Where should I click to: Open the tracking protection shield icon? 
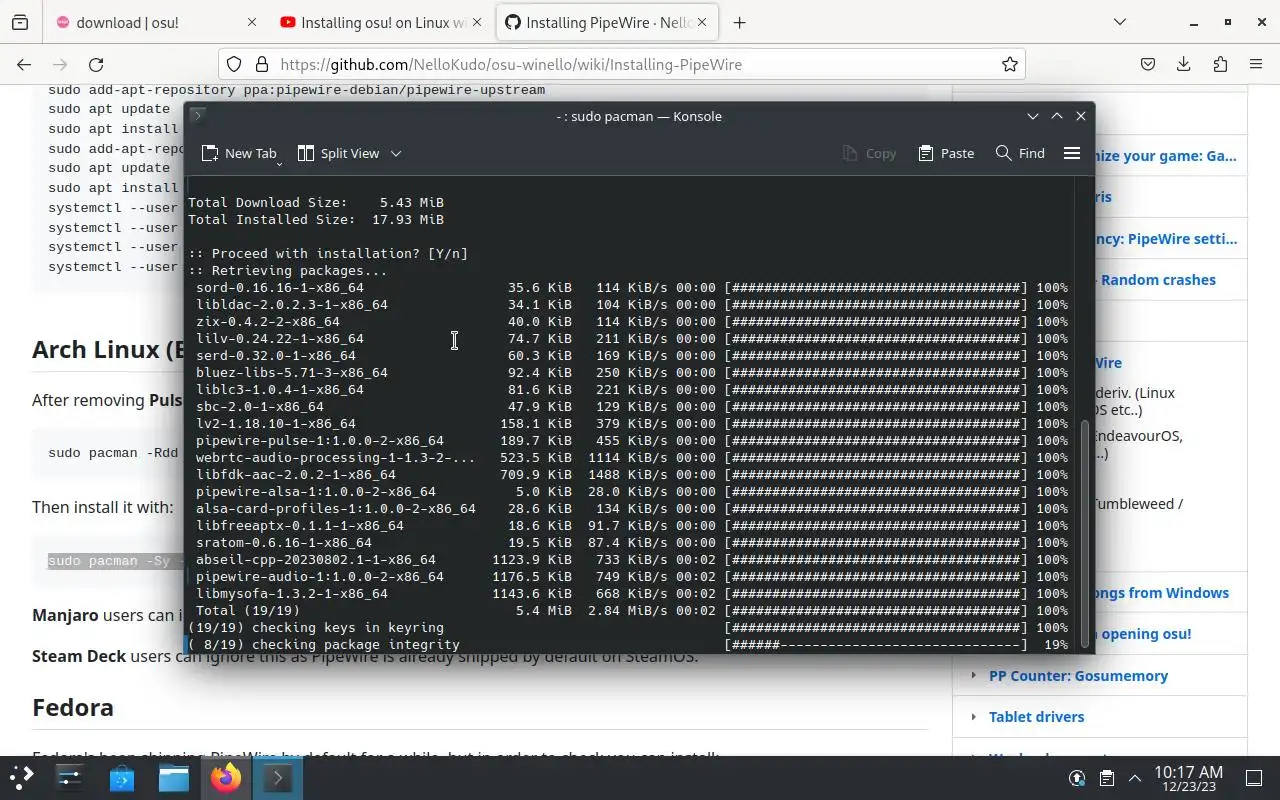233,64
